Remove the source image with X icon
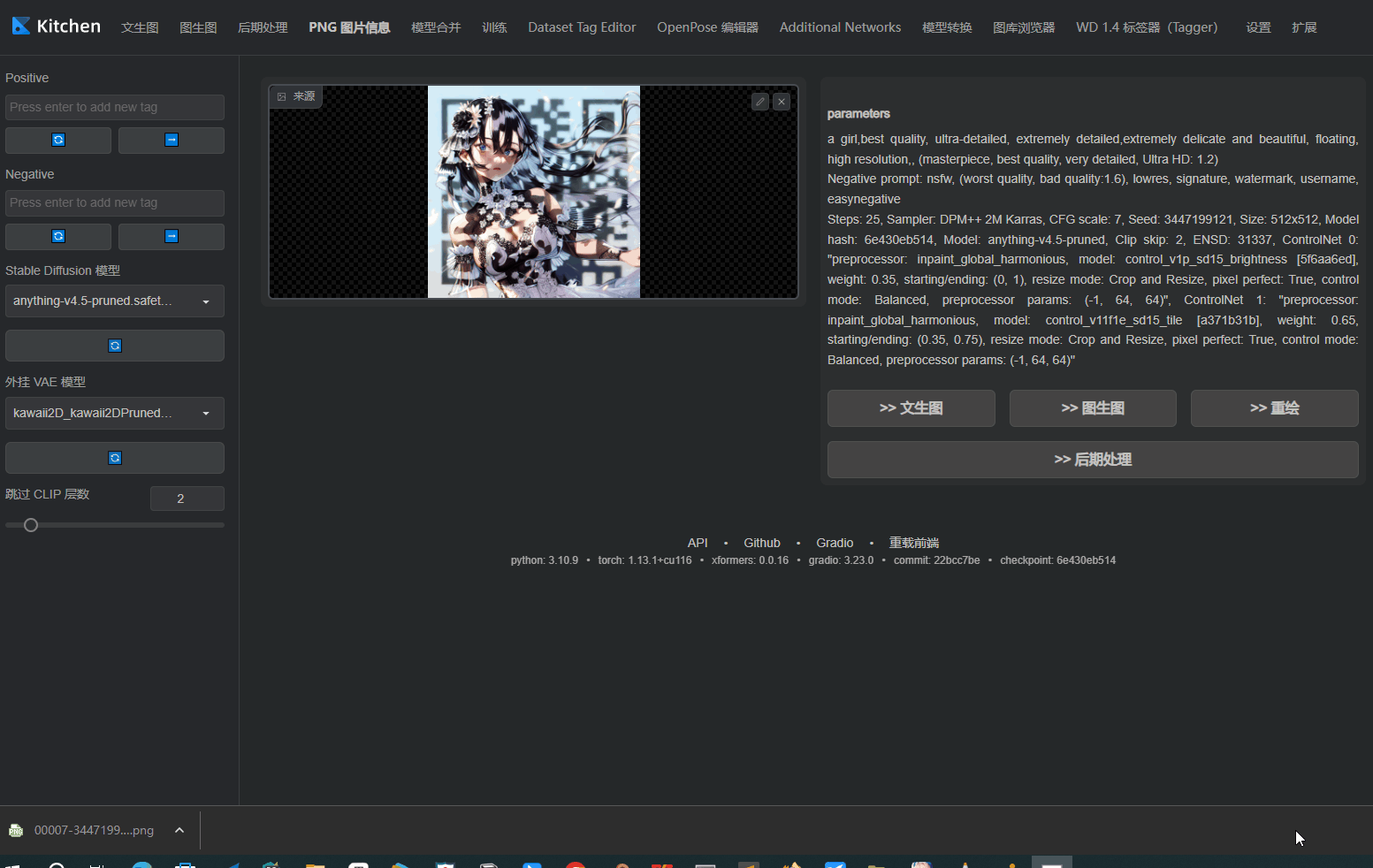This screenshot has height=868, width=1373. (782, 102)
